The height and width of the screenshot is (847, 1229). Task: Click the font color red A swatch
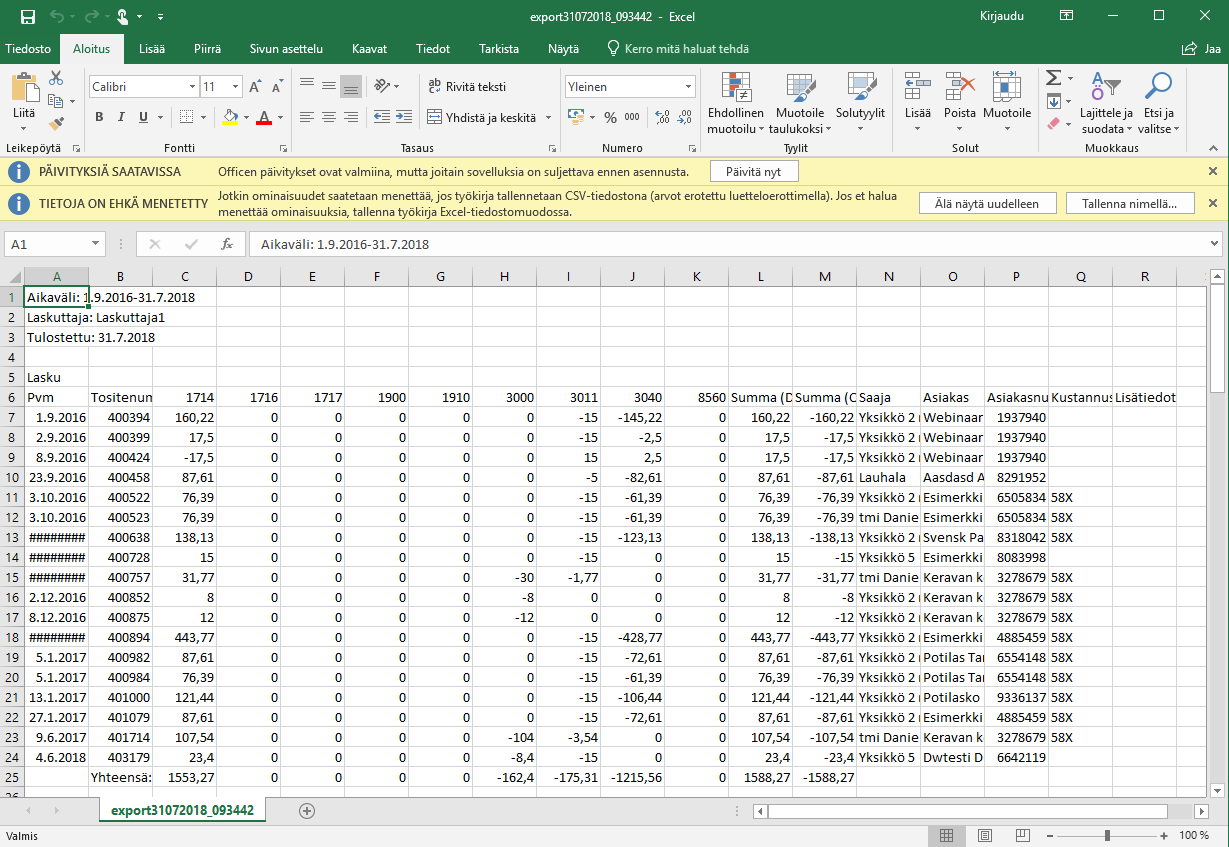pyautogui.click(x=264, y=117)
